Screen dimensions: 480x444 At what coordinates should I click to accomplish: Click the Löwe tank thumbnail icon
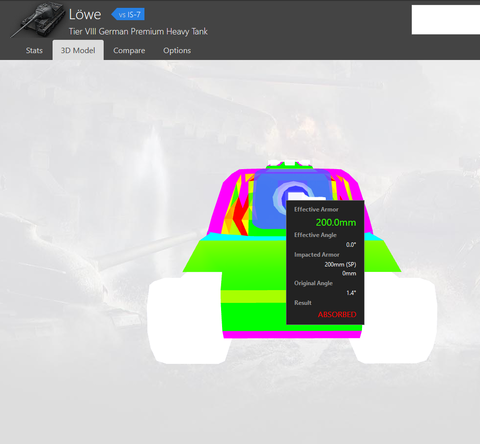coord(38,19)
